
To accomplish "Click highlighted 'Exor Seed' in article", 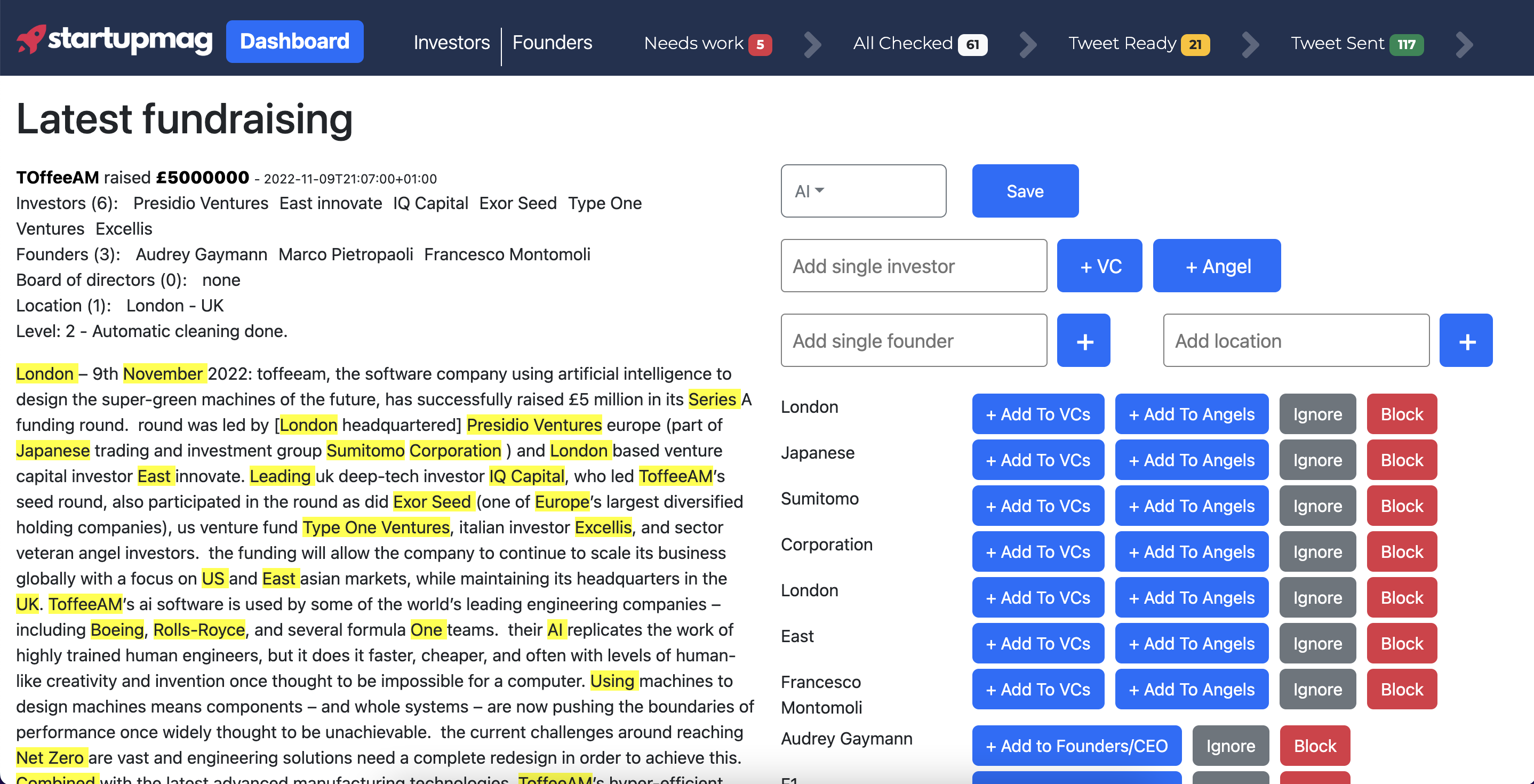I will pos(433,502).
